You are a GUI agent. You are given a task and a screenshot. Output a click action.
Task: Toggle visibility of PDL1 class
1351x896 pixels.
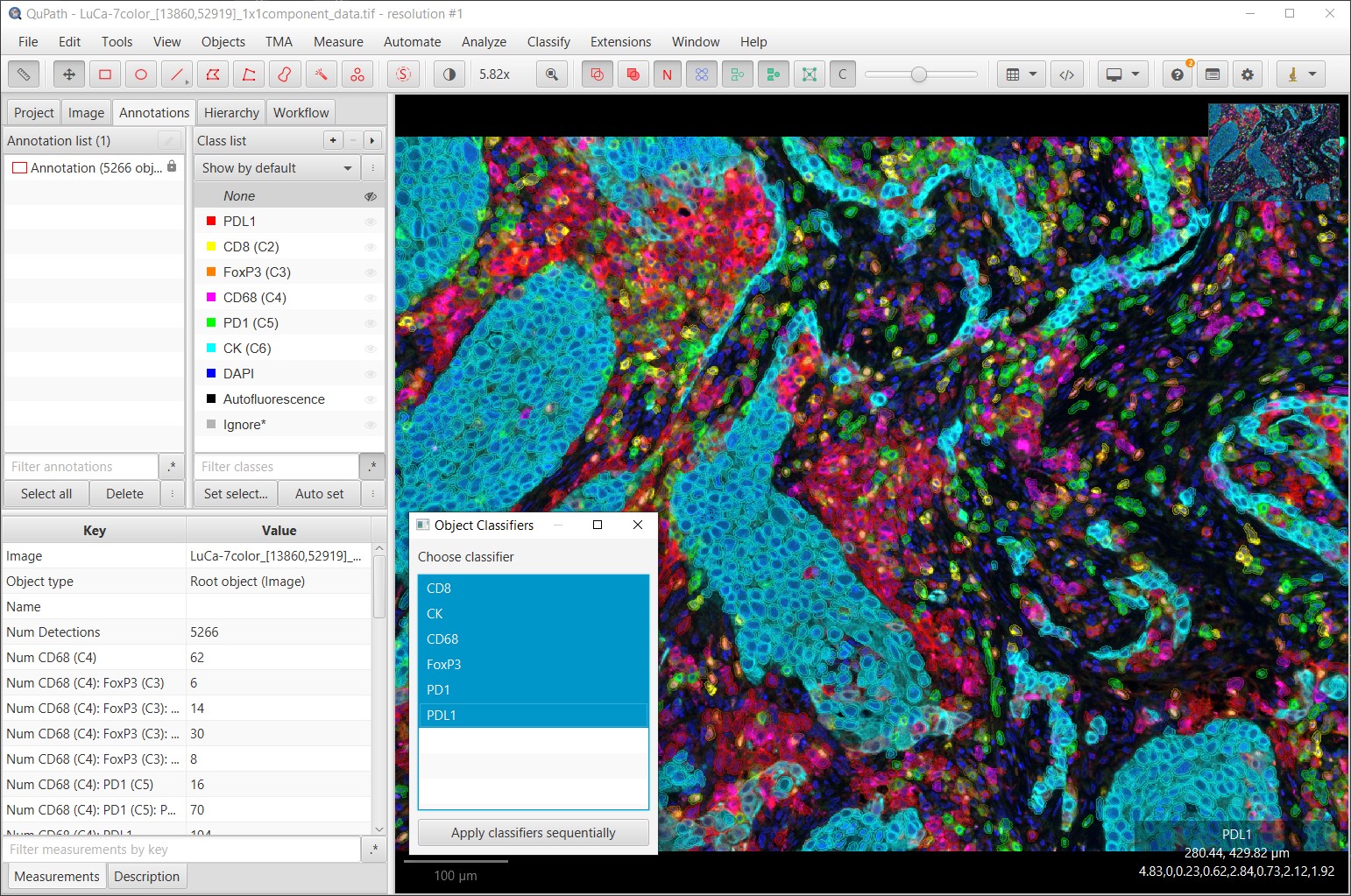371,222
